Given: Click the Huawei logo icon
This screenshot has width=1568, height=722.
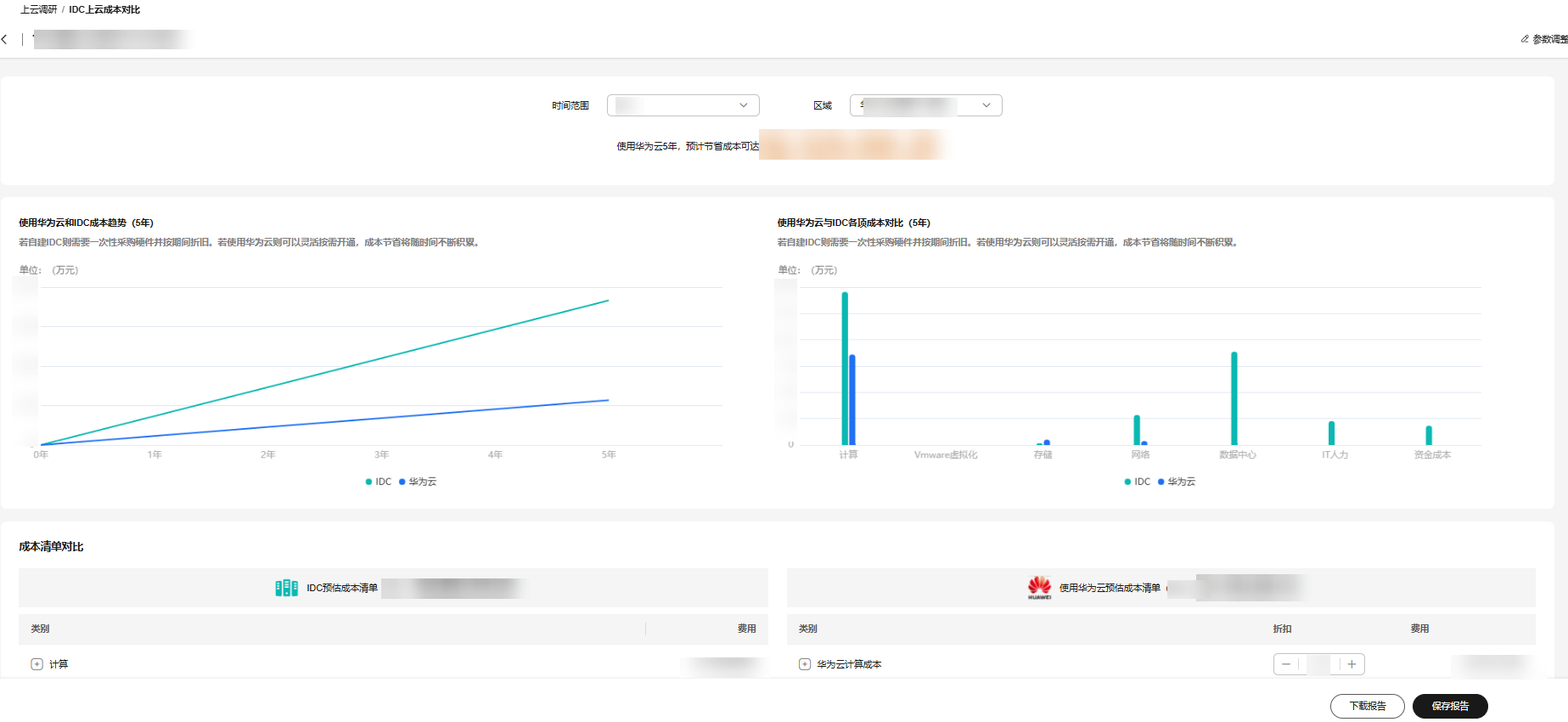Looking at the screenshot, I should tap(1039, 587).
